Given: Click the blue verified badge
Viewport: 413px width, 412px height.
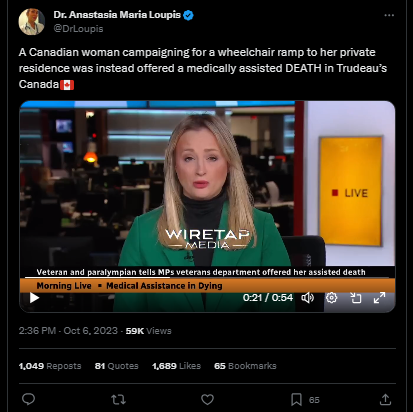Looking at the screenshot, I should tap(188, 15).
